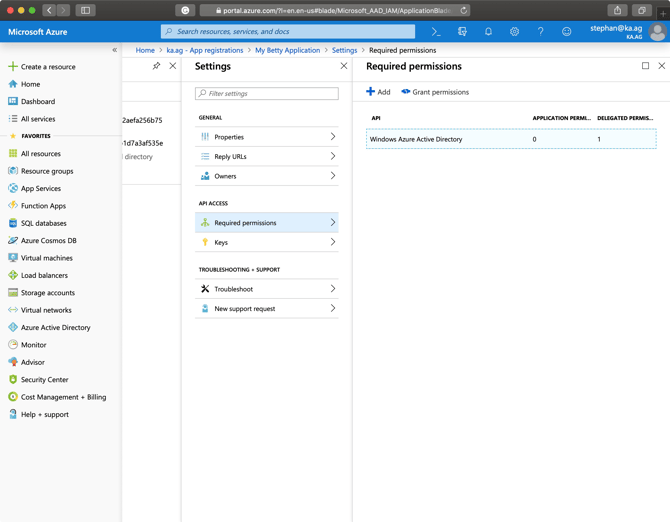Open Owners settings row
This screenshot has height=522, width=670.
click(267, 176)
